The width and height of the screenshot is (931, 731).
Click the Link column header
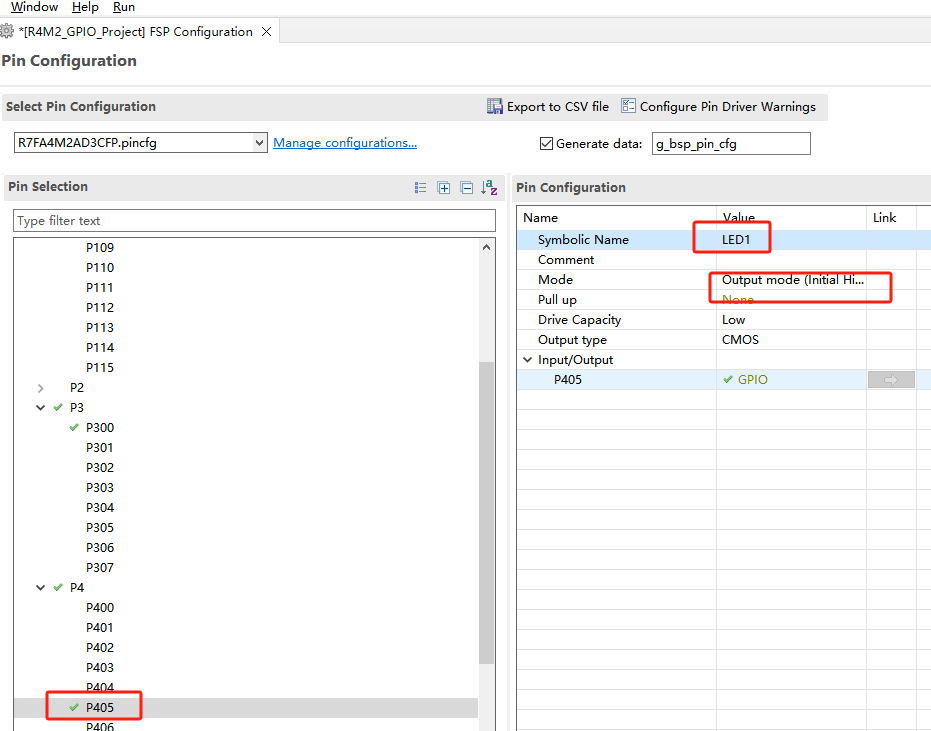884,217
